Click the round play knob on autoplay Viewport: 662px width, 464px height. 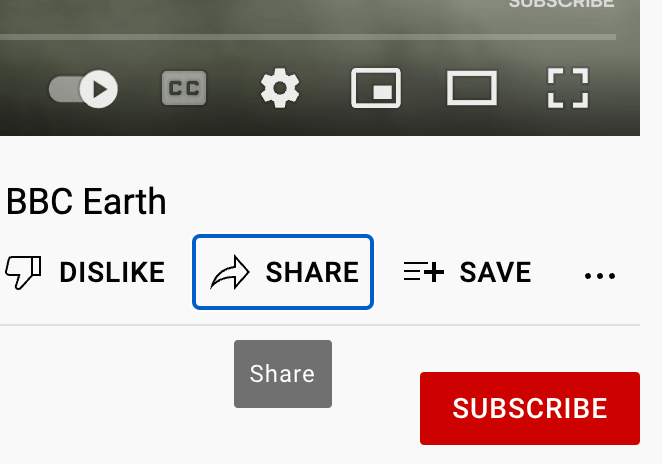pos(99,89)
